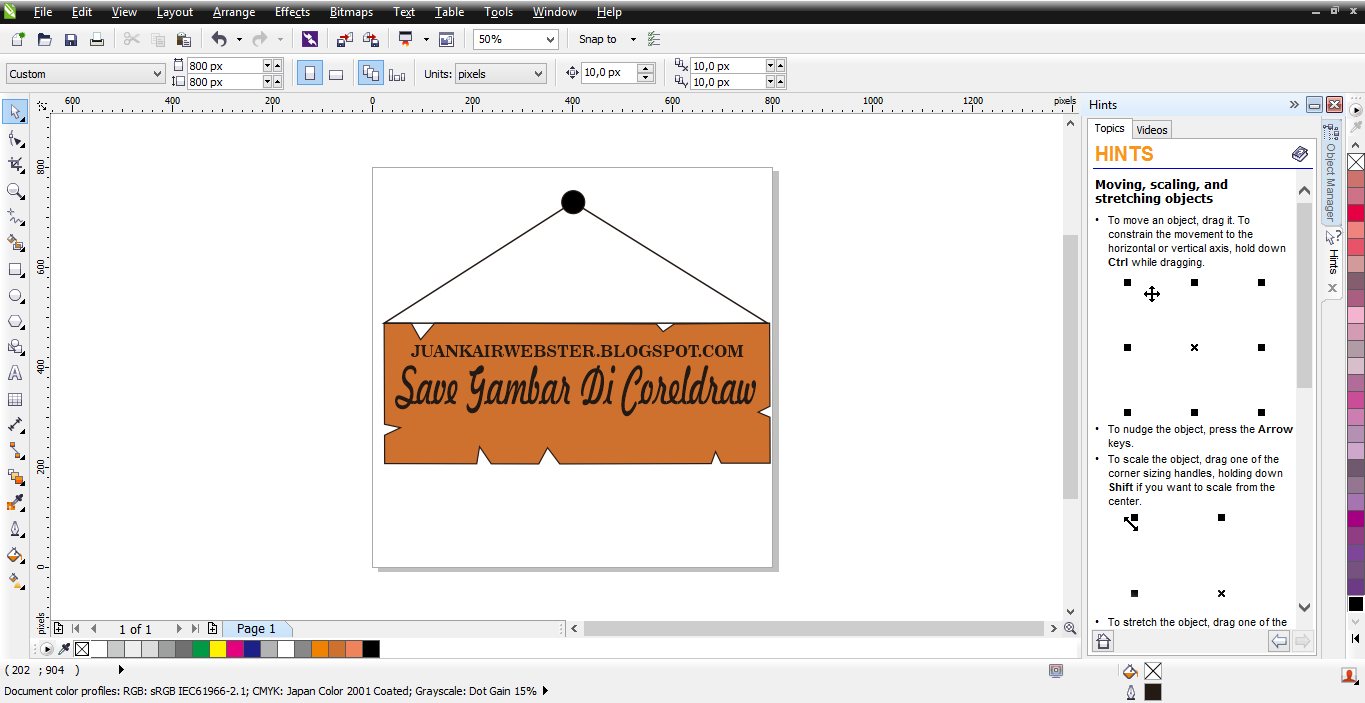This screenshot has width=1365, height=703.
Task: Open the Bitmaps menu
Action: tap(351, 12)
